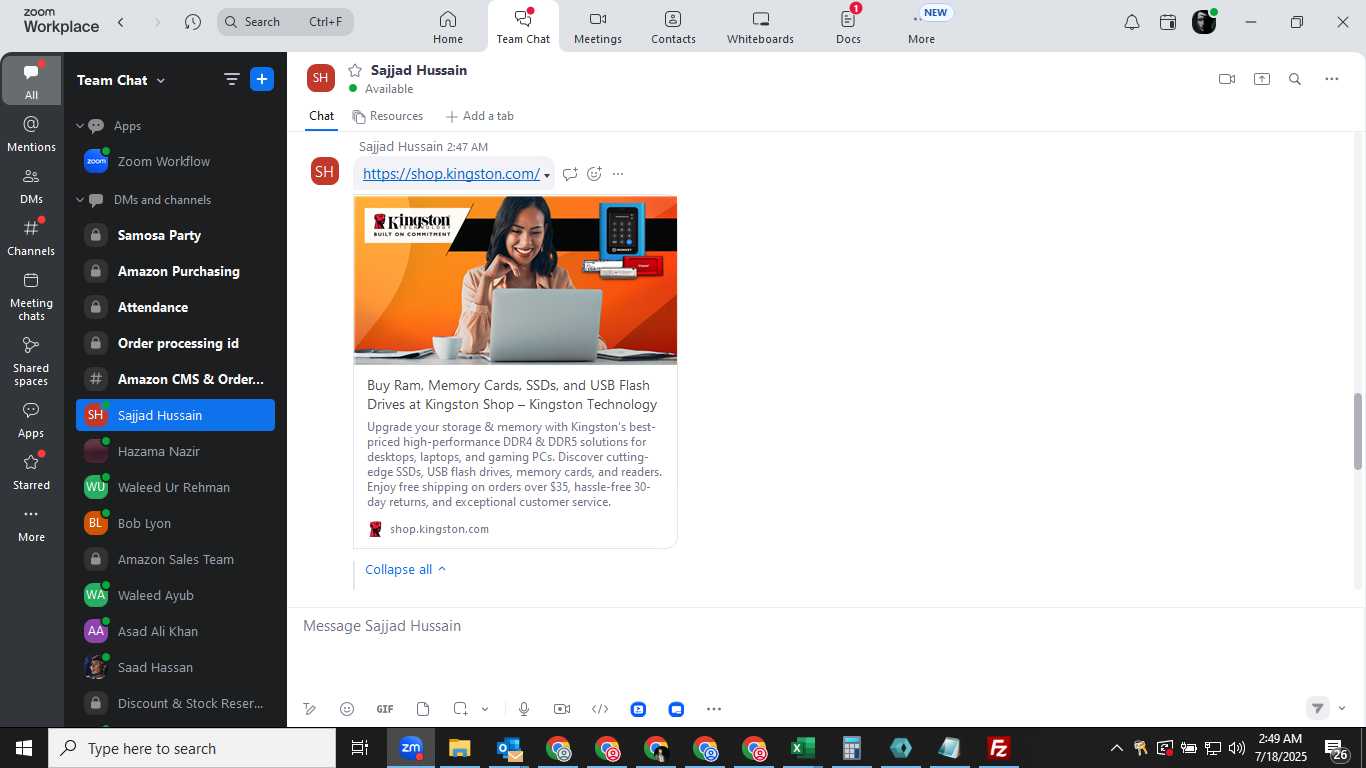Open the DMs sidebar view
The width and height of the screenshot is (1366, 768).
(31, 186)
